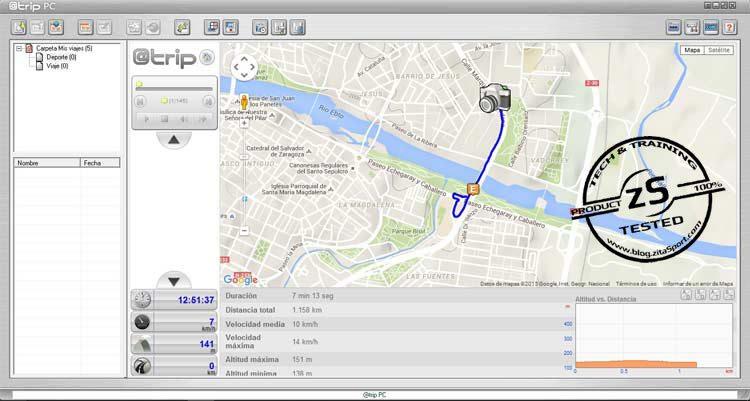This screenshot has width=750, height=401.
Task: Click the refresh icon beside the @trip logo
Action: coord(206,58)
